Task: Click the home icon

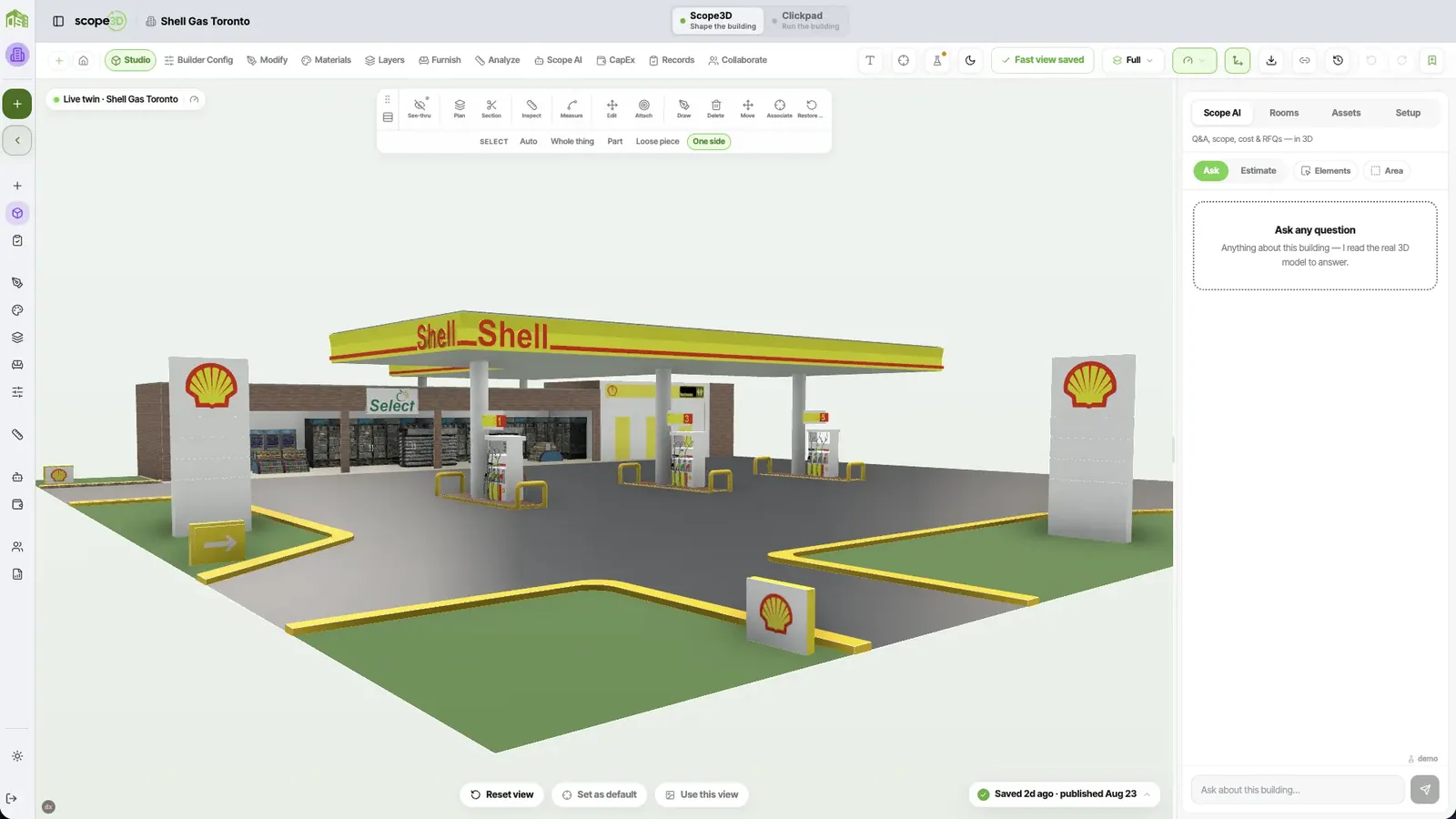Action: point(84,60)
